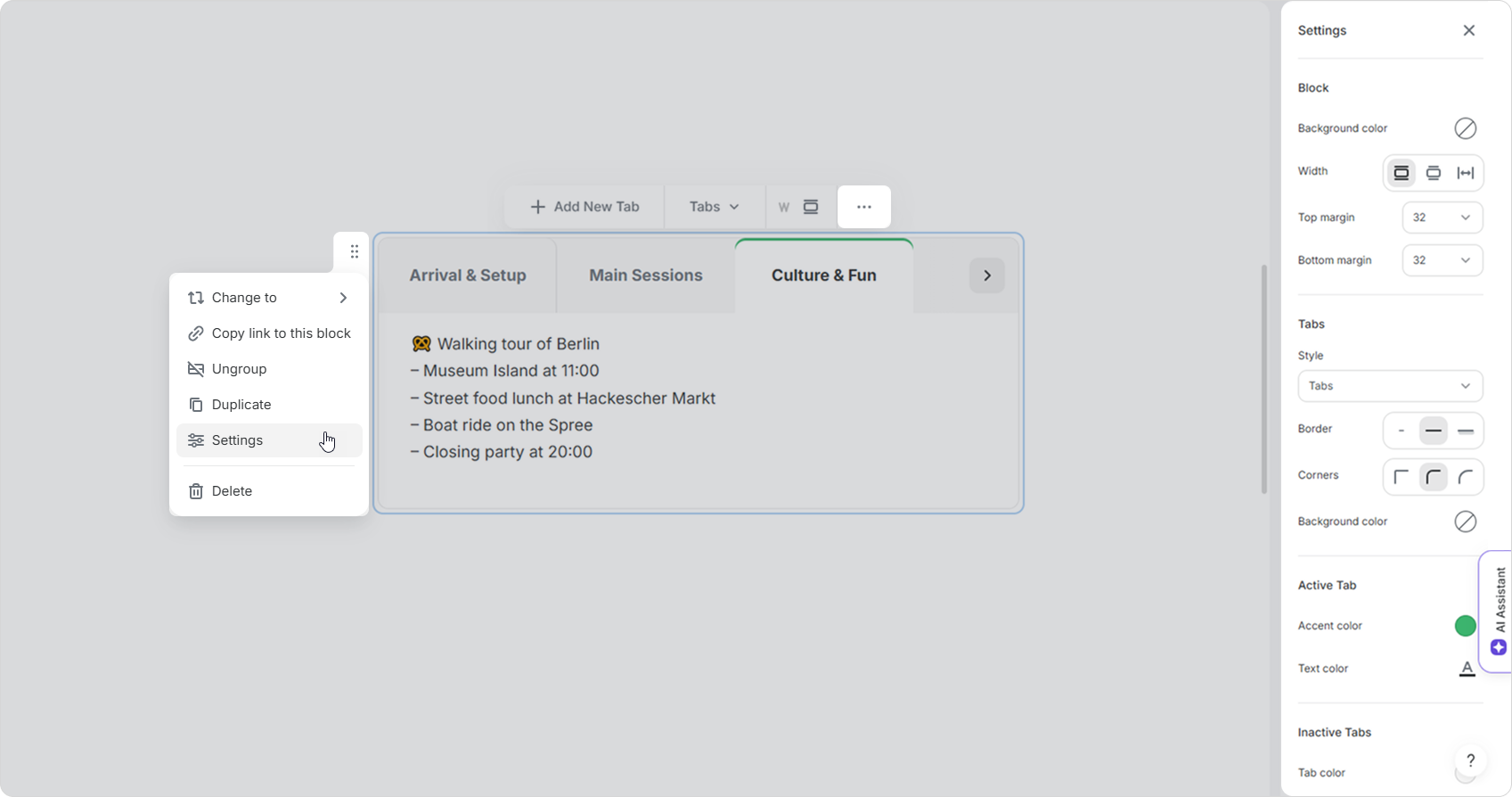Select full-width block width option
Screen dimensions: 1512x797
(1465, 173)
